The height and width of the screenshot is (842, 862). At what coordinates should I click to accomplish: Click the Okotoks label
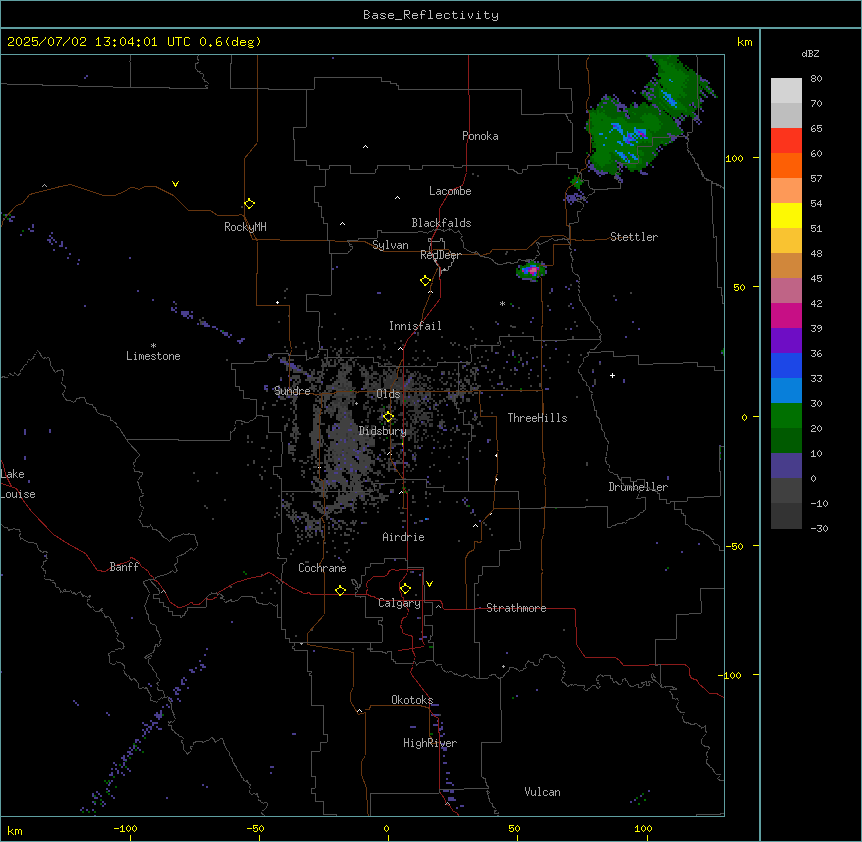412,700
